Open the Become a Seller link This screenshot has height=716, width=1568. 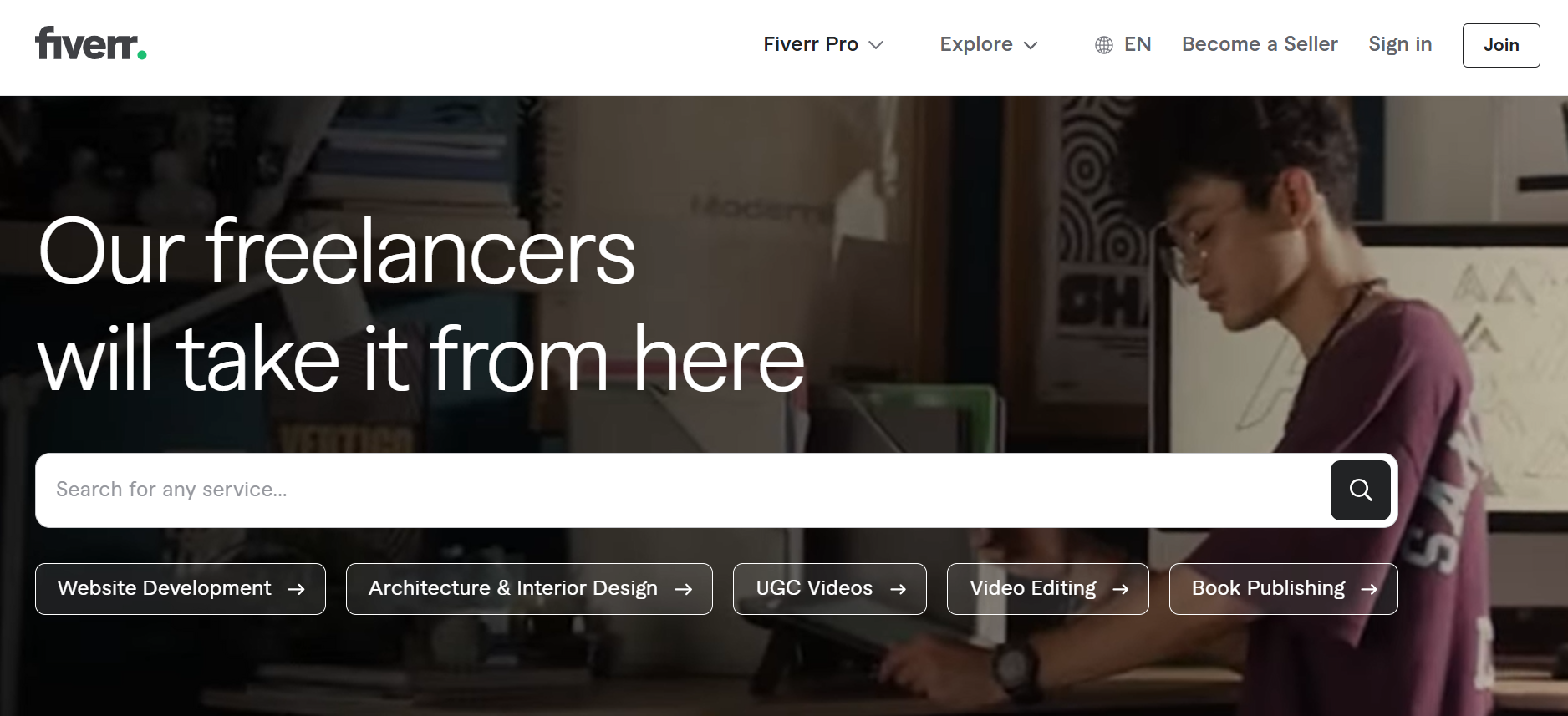click(1260, 44)
